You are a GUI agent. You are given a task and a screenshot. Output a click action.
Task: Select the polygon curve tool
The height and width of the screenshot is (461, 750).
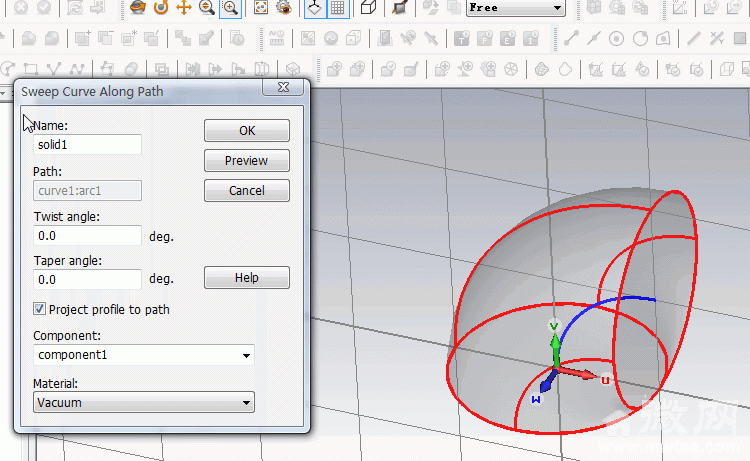[54, 69]
